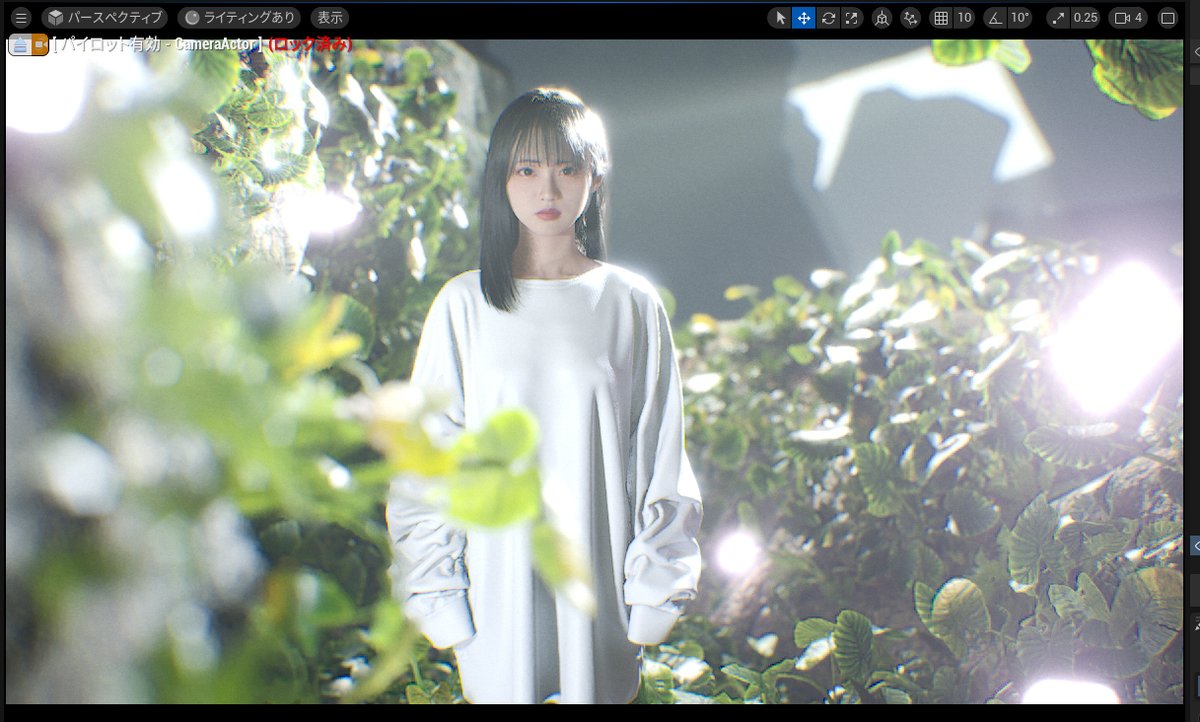Image resolution: width=1200 pixels, height=722 pixels.
Task: Open the camera speed 4 menu
Action: pyautogui.click(x=1127, y=17)
